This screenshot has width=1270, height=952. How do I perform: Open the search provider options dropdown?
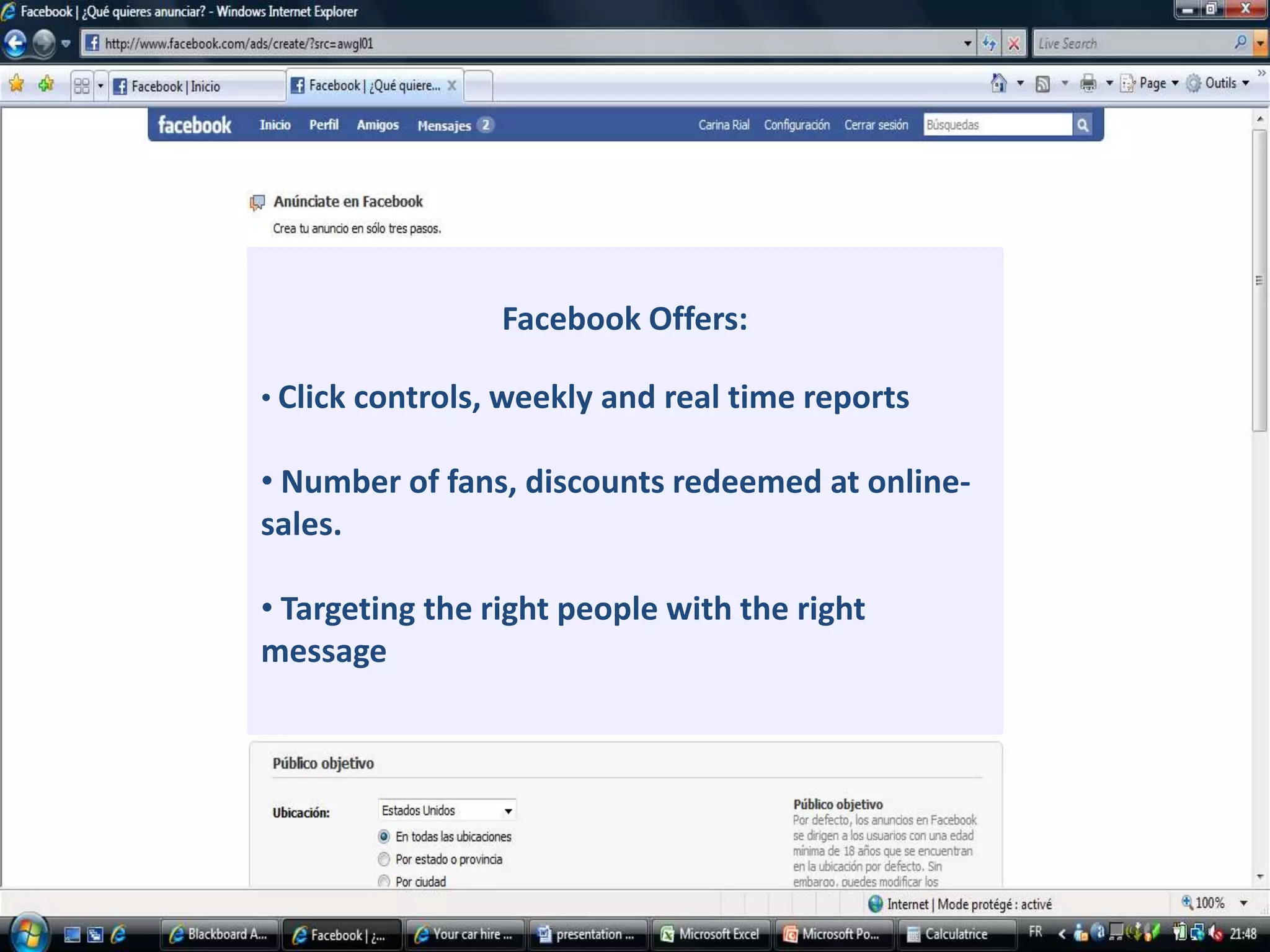(x=1260, y=43)
